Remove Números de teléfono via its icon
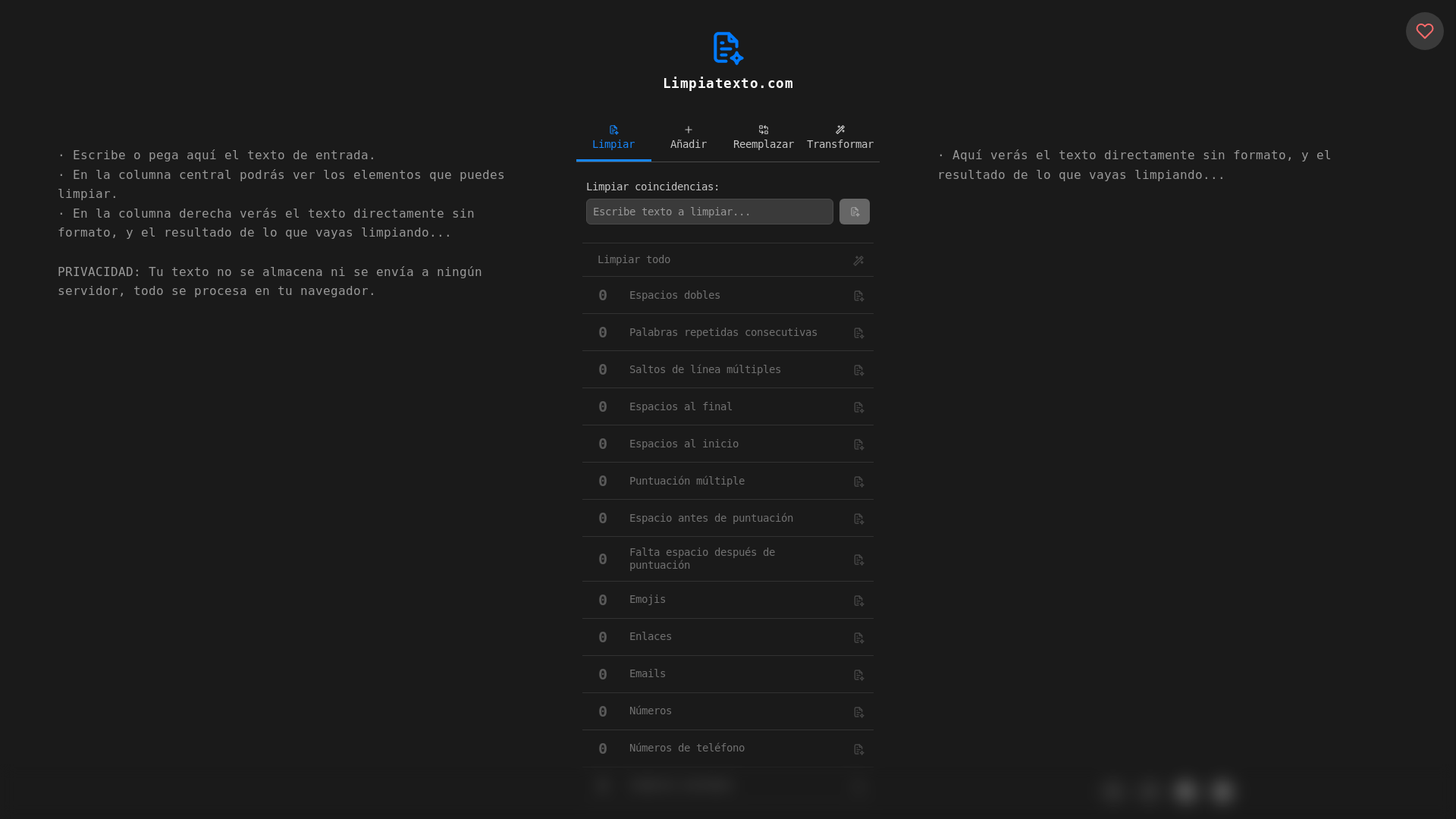1456x819 pixels. [858, 749]
